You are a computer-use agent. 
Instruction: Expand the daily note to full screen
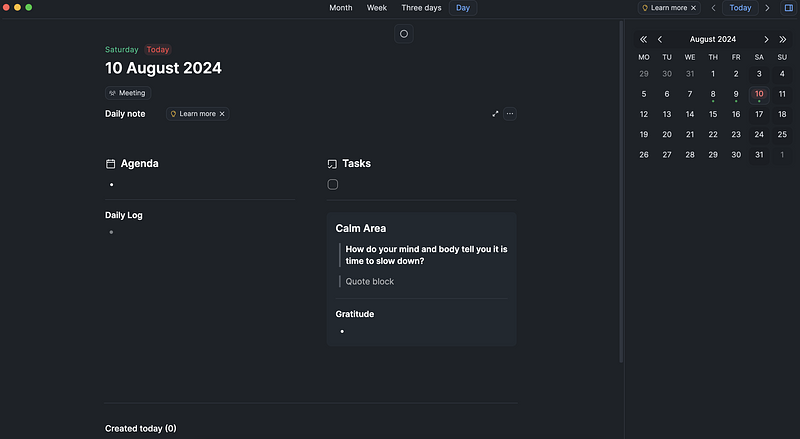[x=495, y=114]
